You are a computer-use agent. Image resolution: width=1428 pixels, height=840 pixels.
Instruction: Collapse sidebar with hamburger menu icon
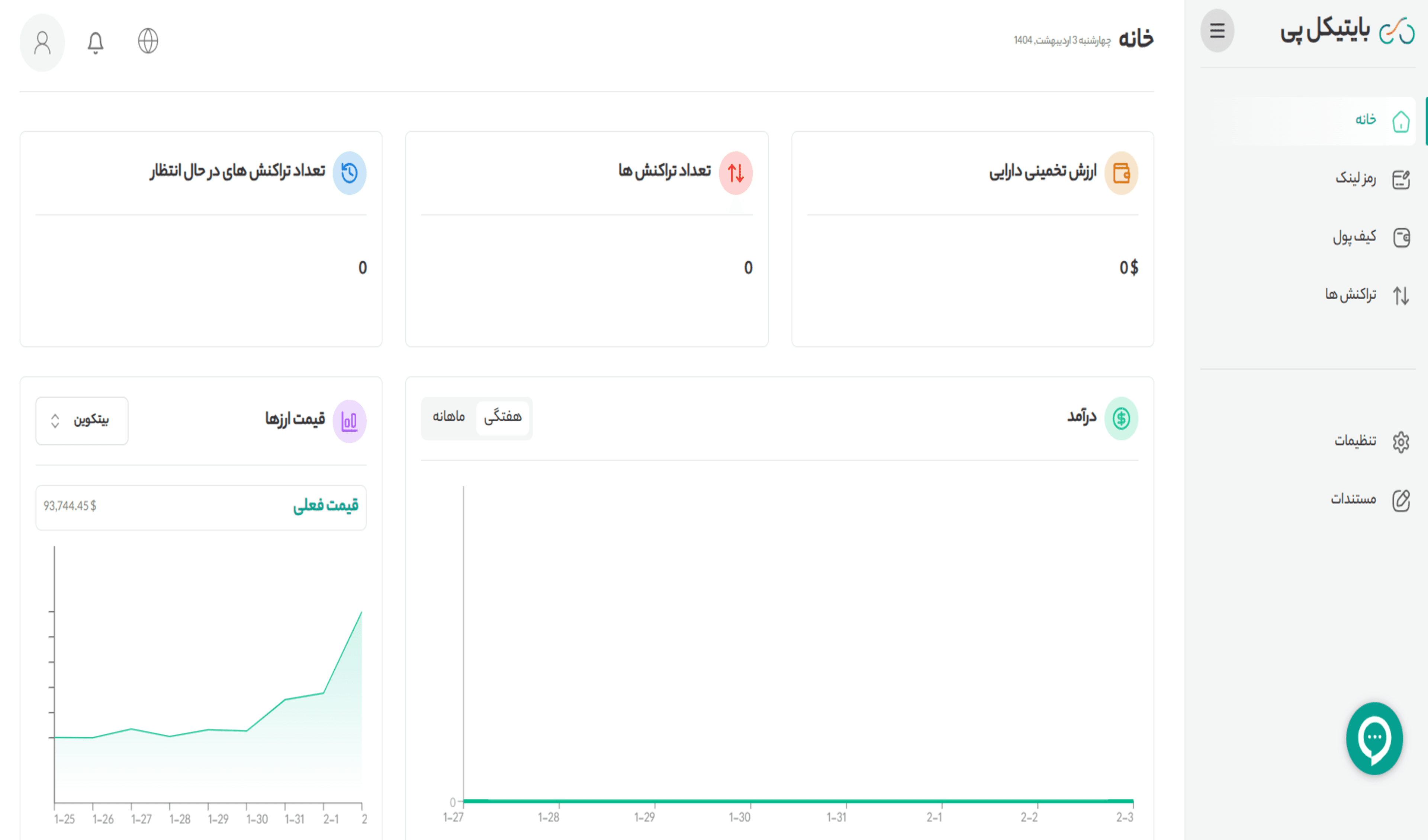coord(1217,30)
